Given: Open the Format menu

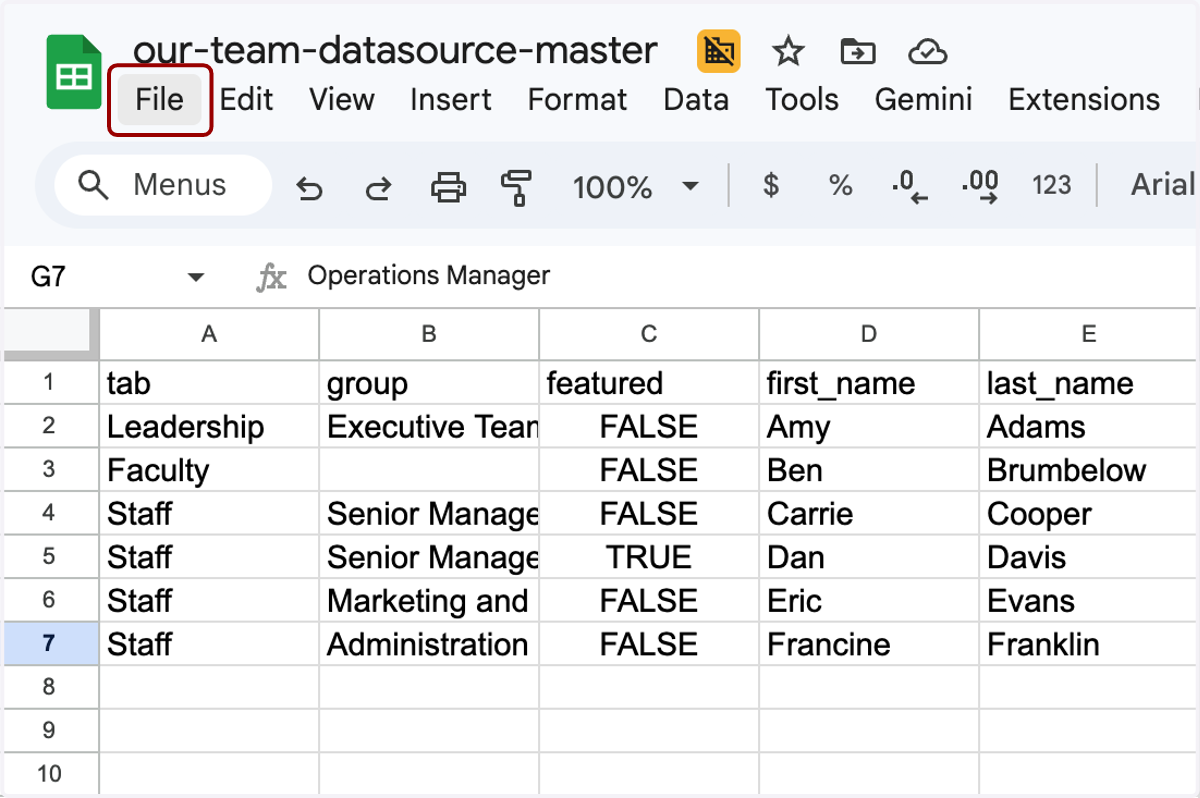Looking at the screenshot, I should point(578,100).
